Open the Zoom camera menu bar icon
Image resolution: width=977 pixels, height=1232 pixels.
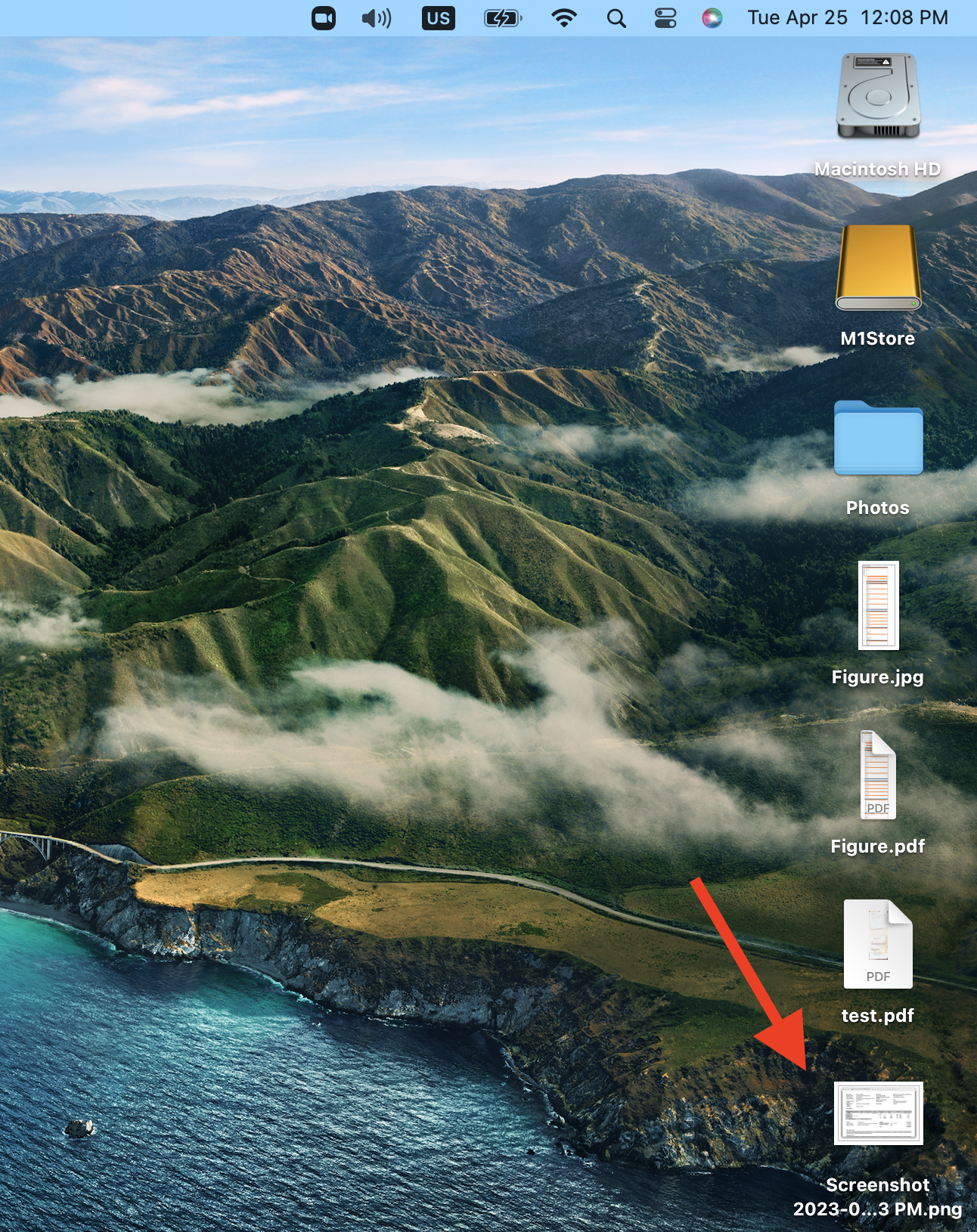pyautogui.click(x=324, y=17)
